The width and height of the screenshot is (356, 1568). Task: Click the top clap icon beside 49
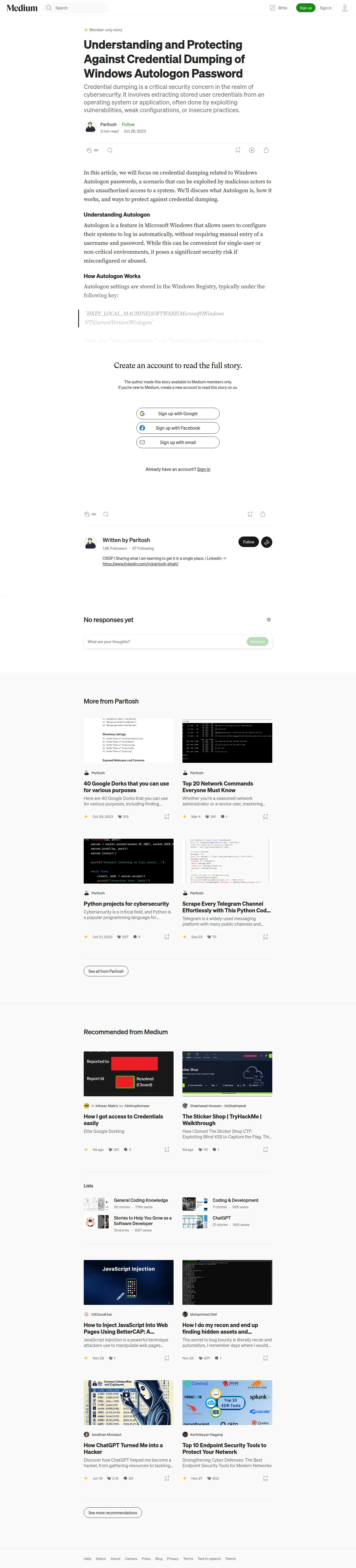[89, 150]
